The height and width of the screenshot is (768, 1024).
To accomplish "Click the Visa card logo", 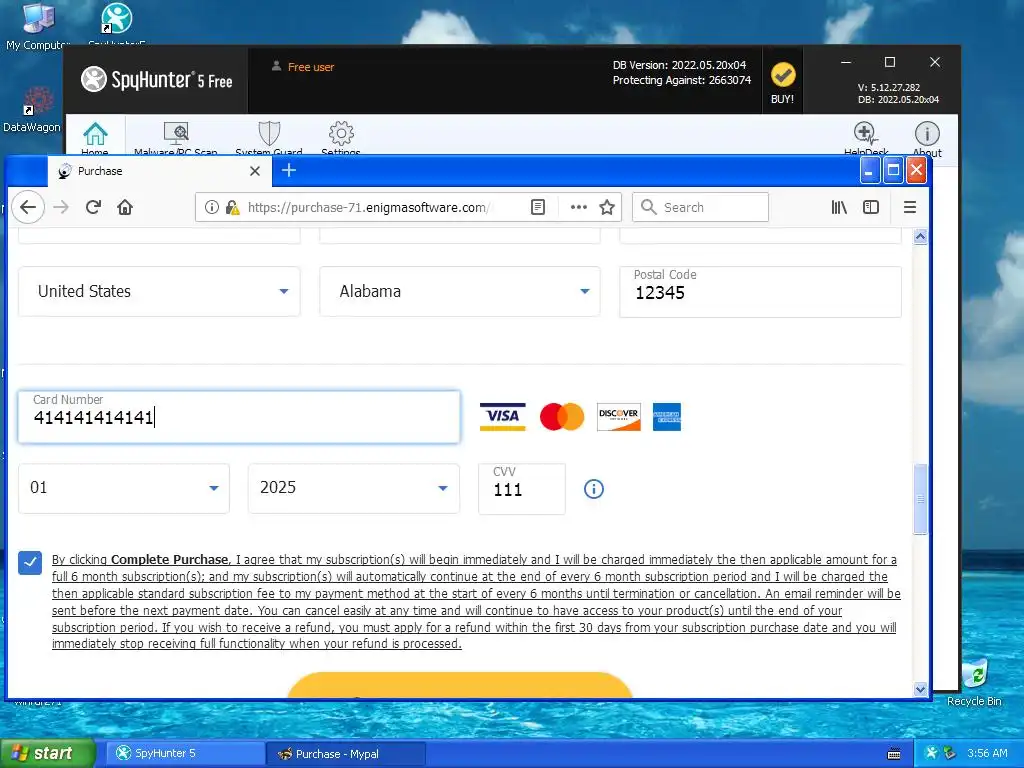I will coord(502,417).
